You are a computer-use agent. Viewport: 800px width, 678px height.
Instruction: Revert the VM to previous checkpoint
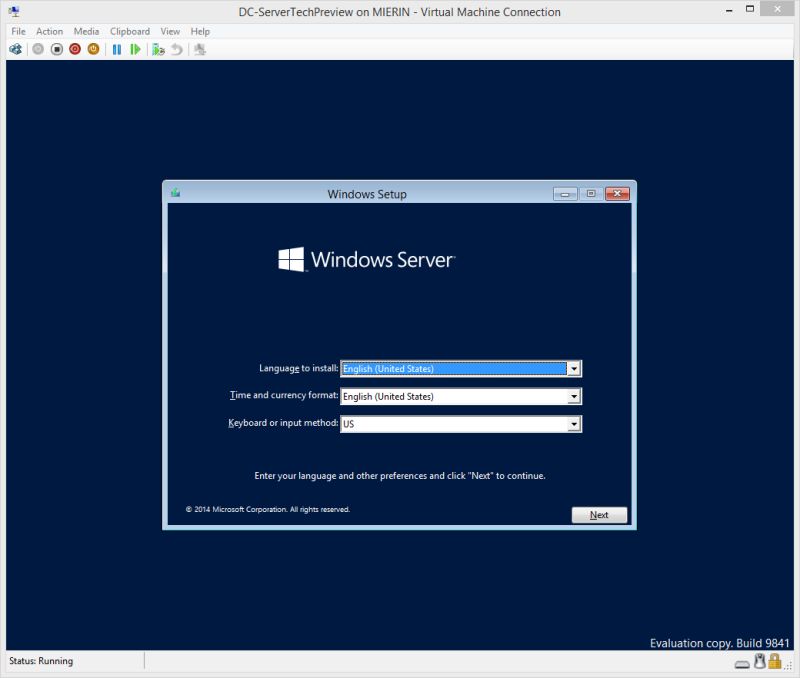tap(177, 49)
